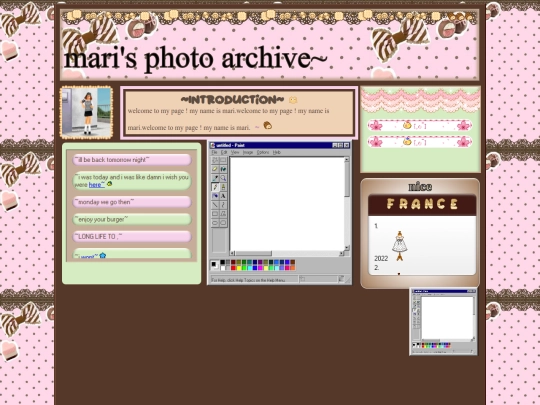The height and width of the screenshot is (405, 540).
Task: Click Paint's vertical scrollbar down arrow
Action: [346, 247]
